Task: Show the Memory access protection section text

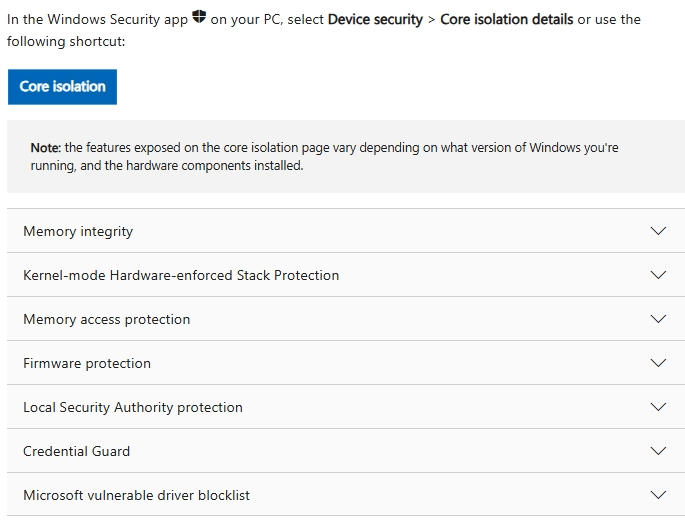Action: [106, 319]
